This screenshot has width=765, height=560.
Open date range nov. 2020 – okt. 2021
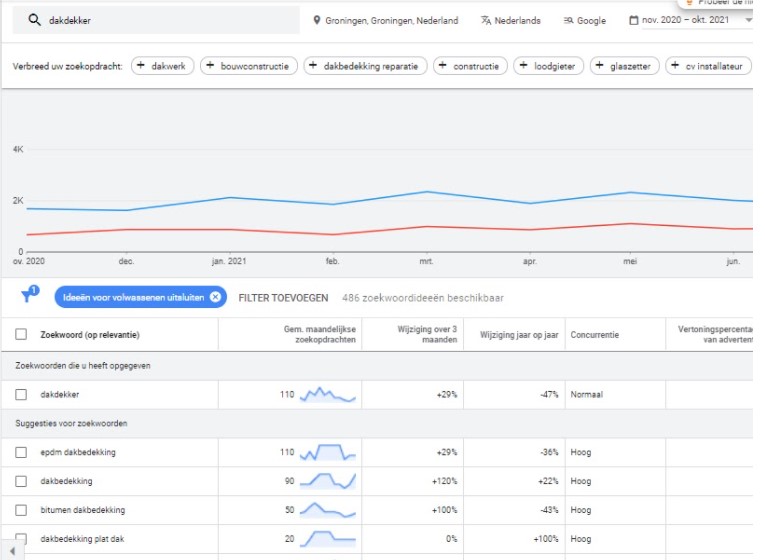685,20
